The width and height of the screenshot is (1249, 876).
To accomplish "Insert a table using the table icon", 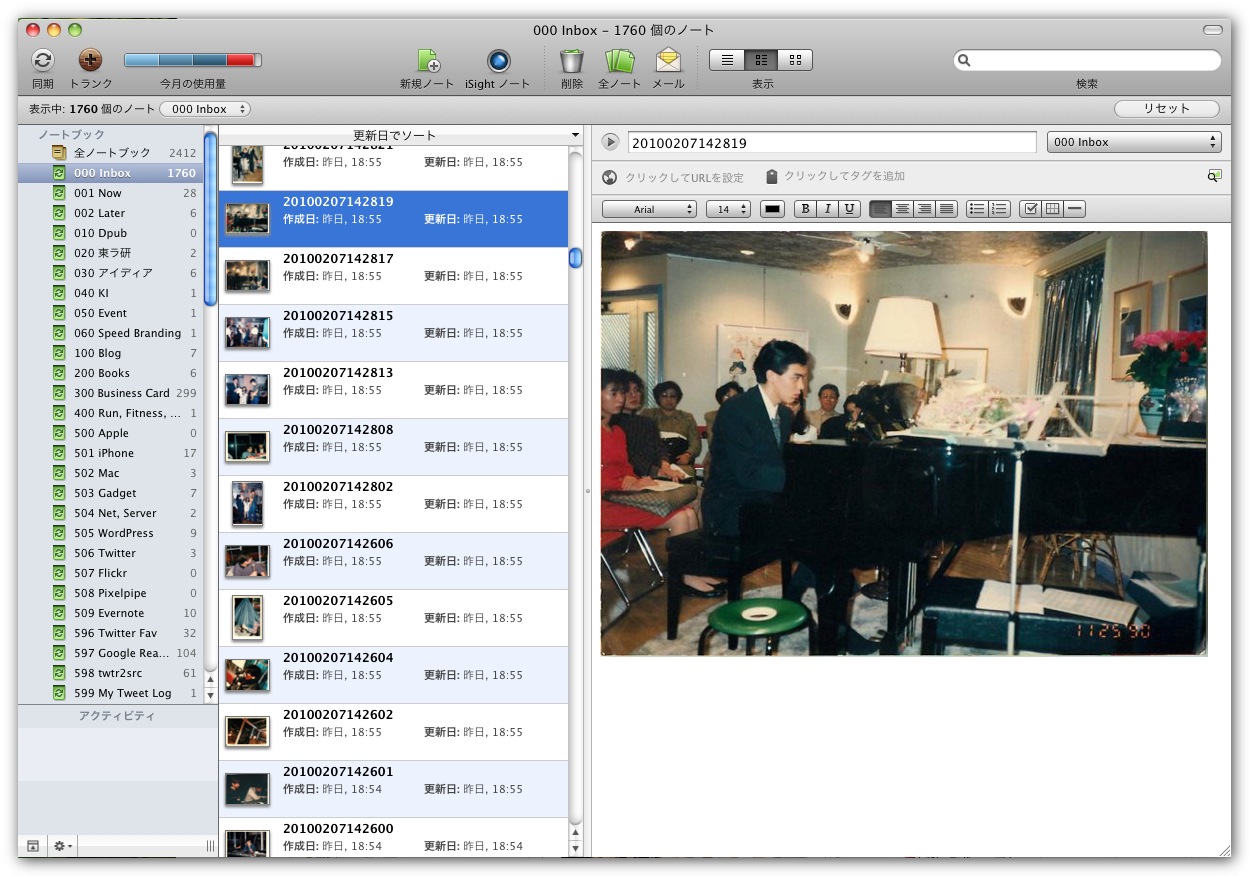I will (x=1052, y=209).
